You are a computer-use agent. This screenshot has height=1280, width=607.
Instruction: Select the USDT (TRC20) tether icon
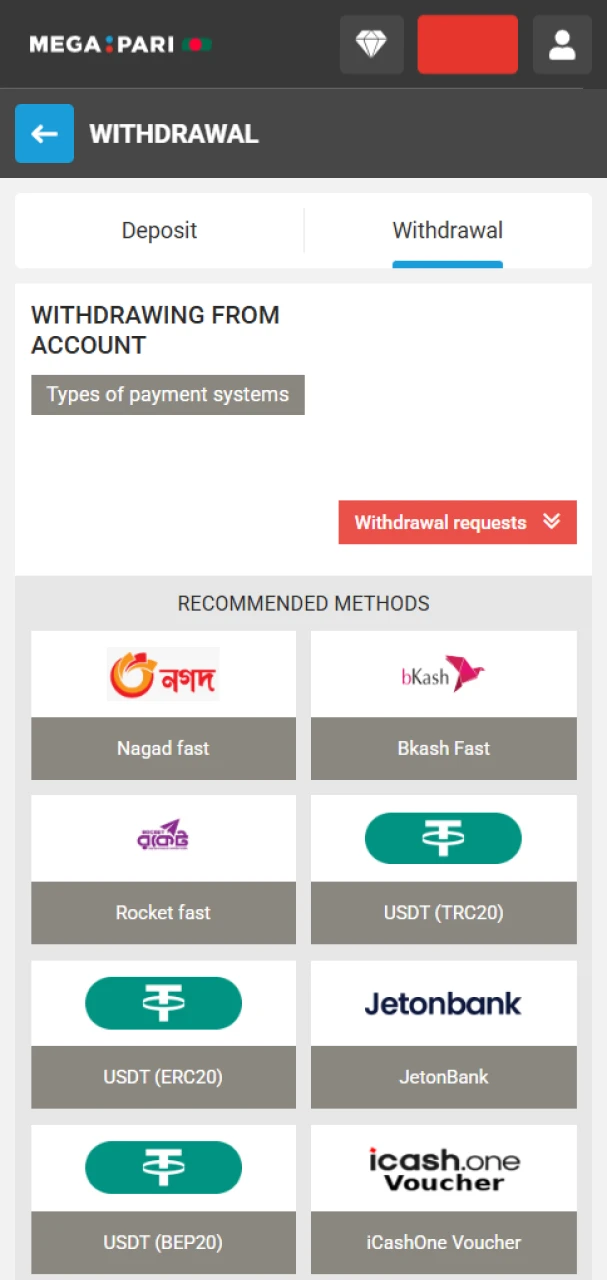443,838
